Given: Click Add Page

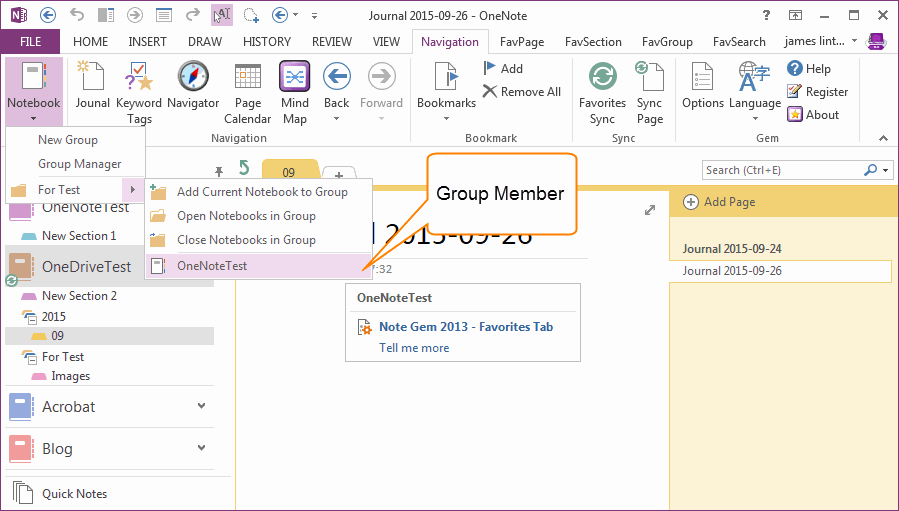Looking at the screenshot, I should 720,202.
